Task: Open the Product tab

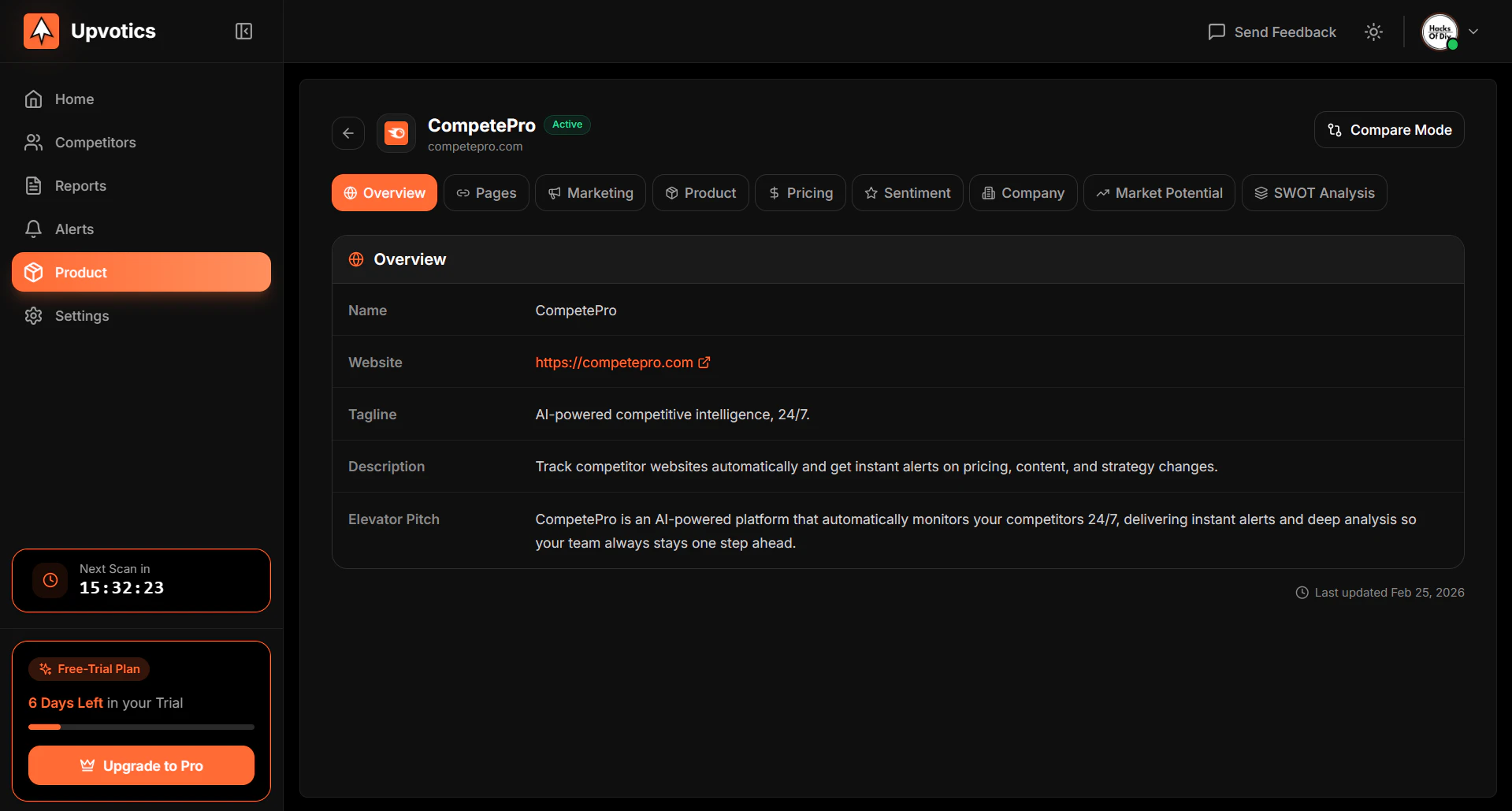Action: tap(700, 193)
